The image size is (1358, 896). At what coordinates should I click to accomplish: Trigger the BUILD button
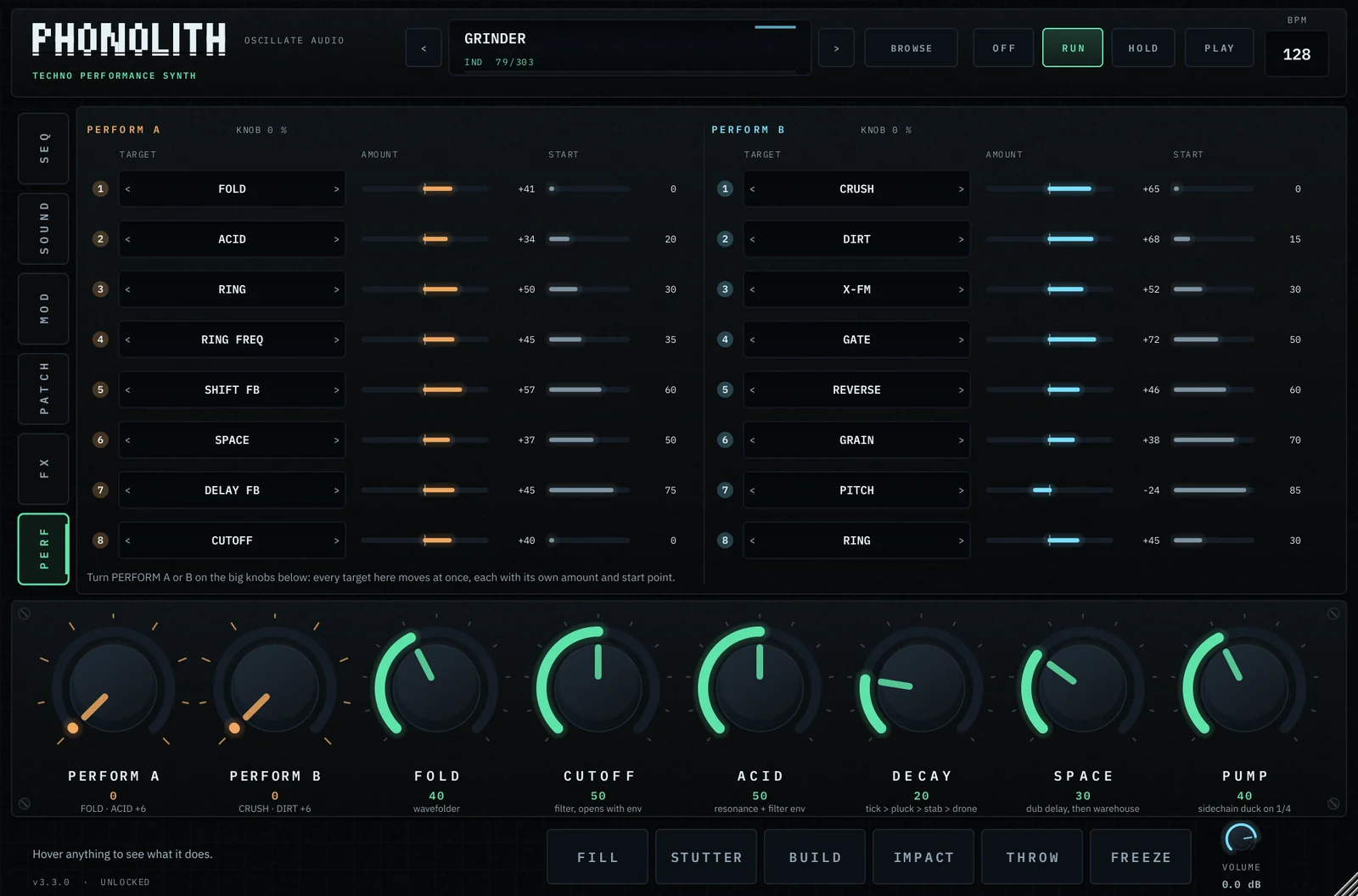(815, 857)
